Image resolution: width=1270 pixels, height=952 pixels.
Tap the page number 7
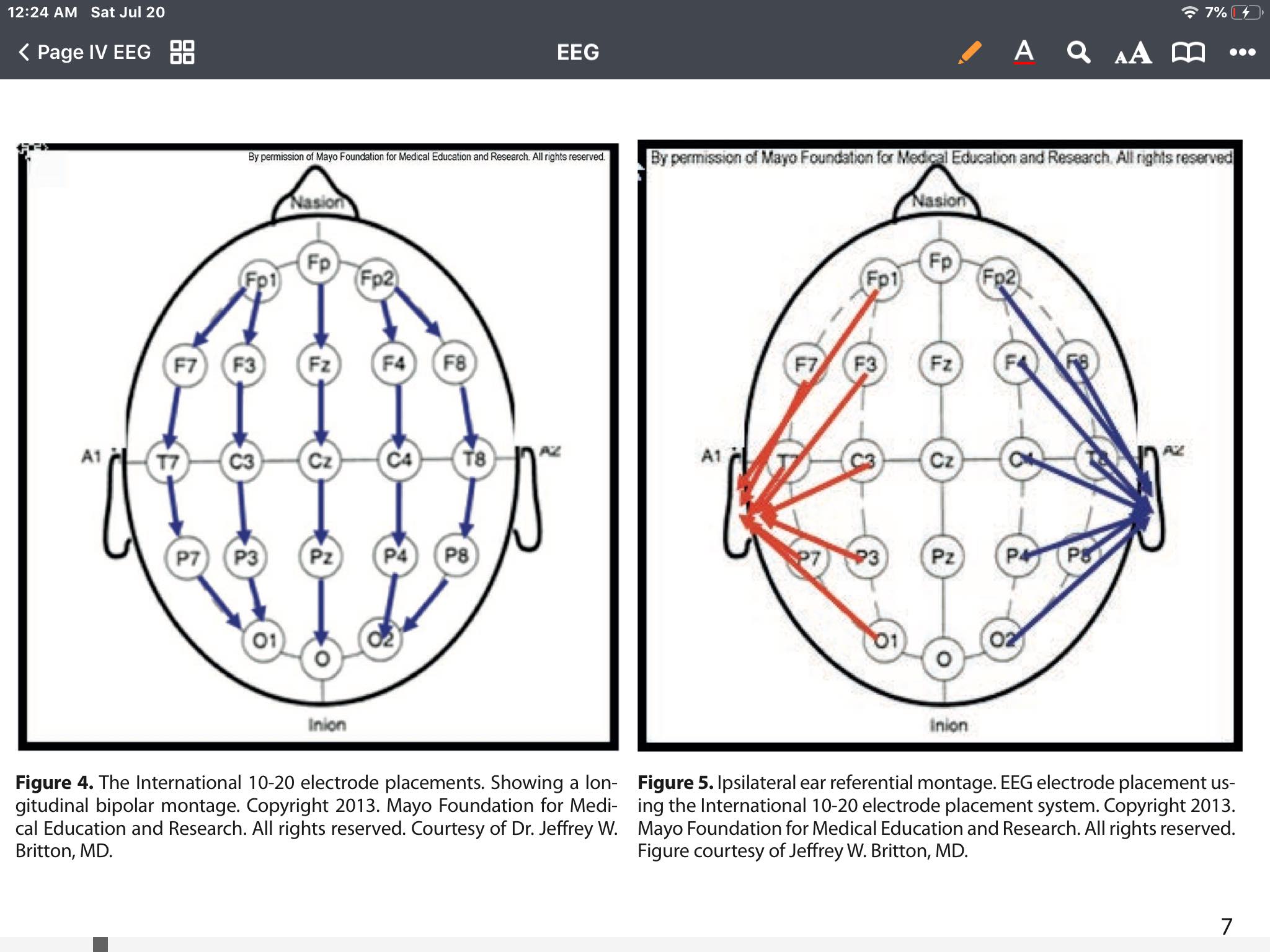(x=1227, y=927)
